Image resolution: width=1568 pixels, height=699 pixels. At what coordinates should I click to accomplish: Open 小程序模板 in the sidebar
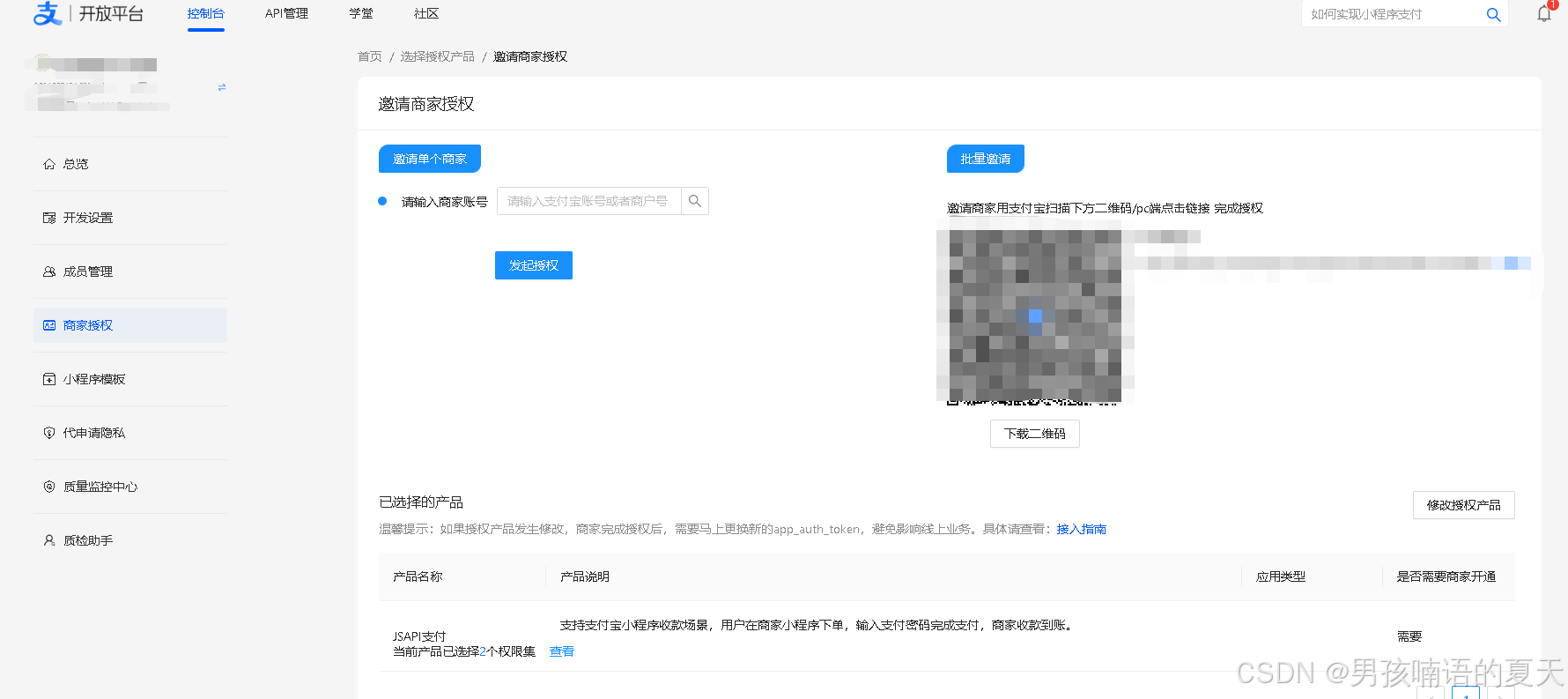(130, 379)
